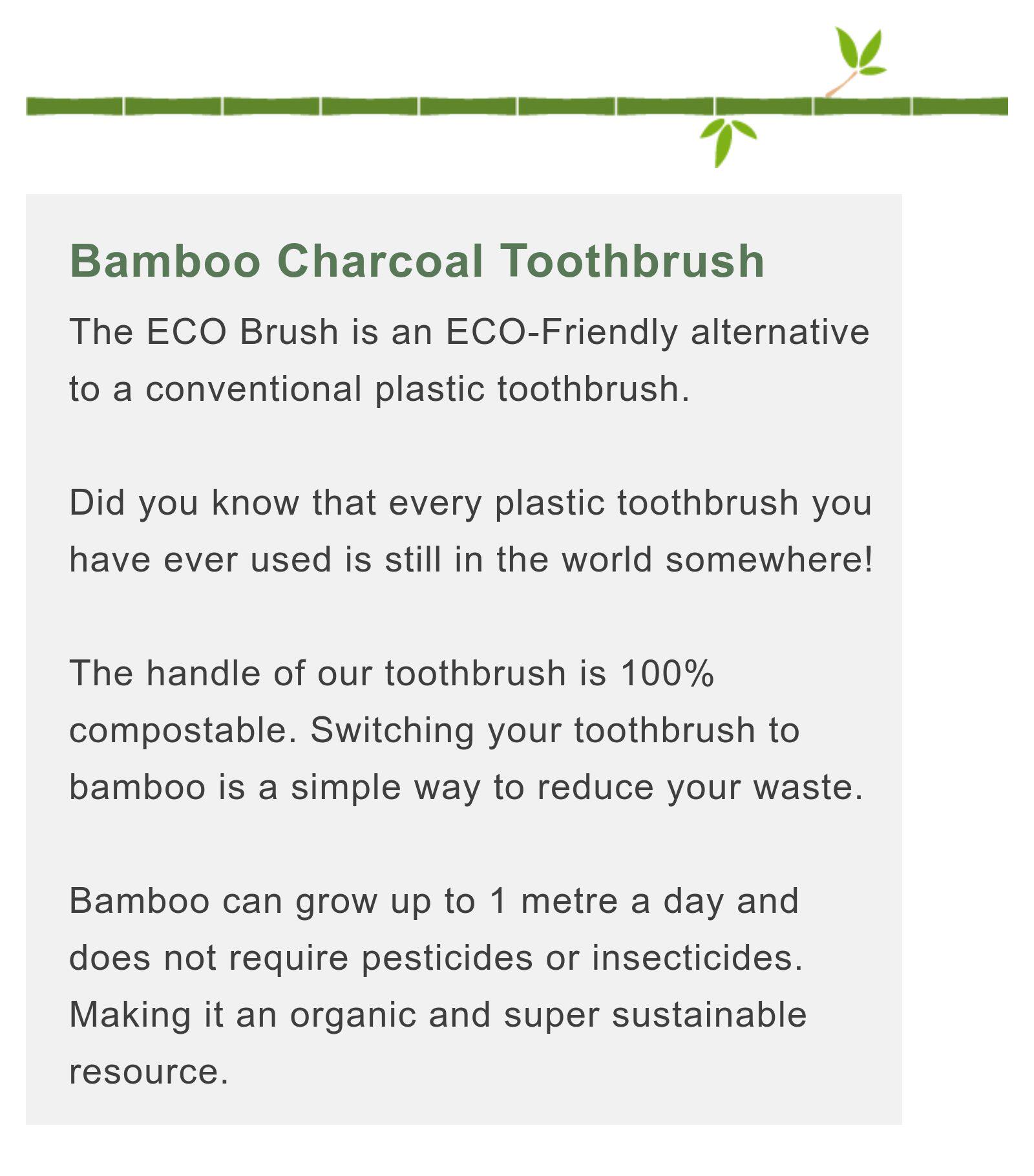Click the "super sustainable" phrase
This screenshot has width=1034, height=1176.
pyautogui.click(x=655, y=1015)
